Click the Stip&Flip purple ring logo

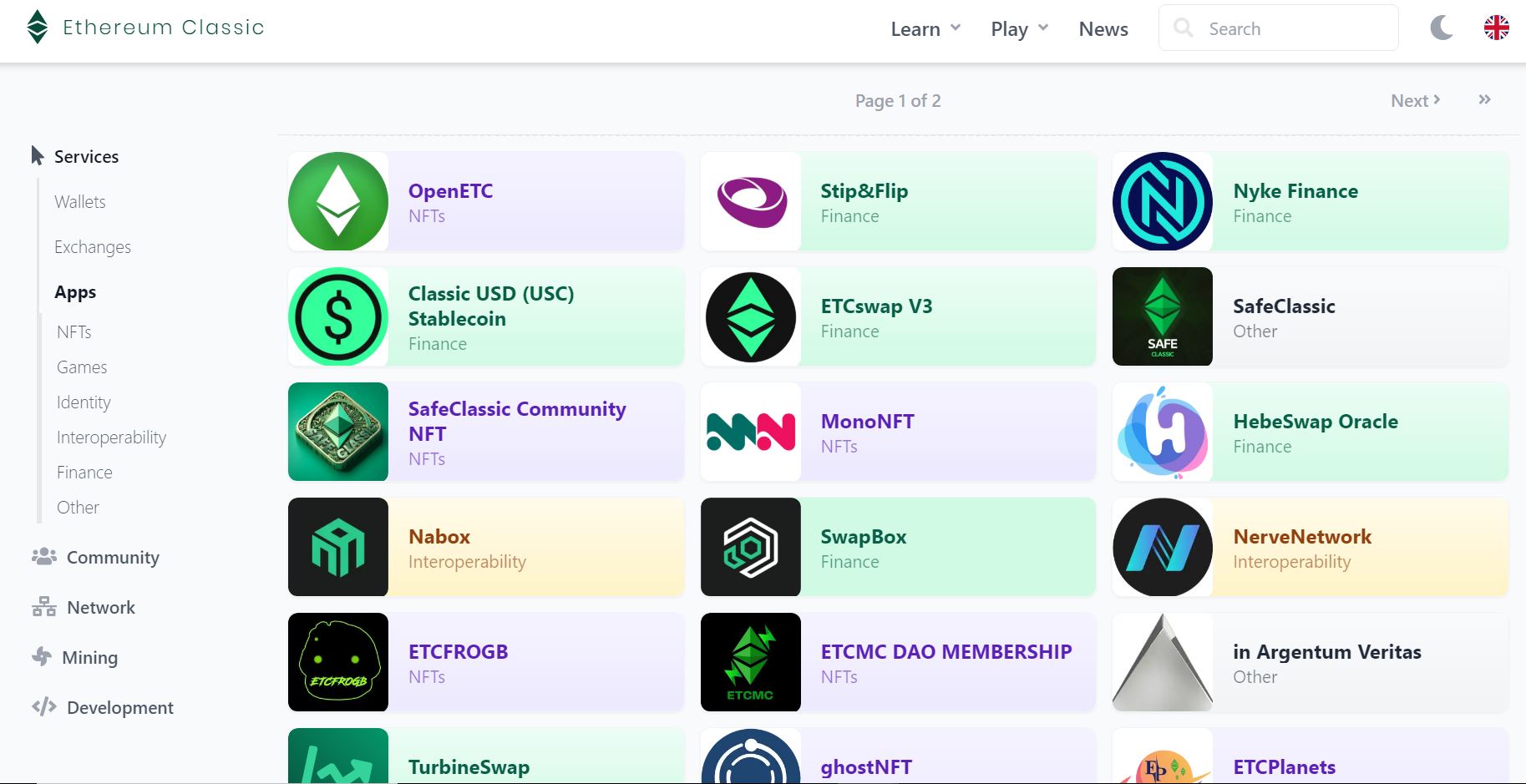[x=751, y=201]
